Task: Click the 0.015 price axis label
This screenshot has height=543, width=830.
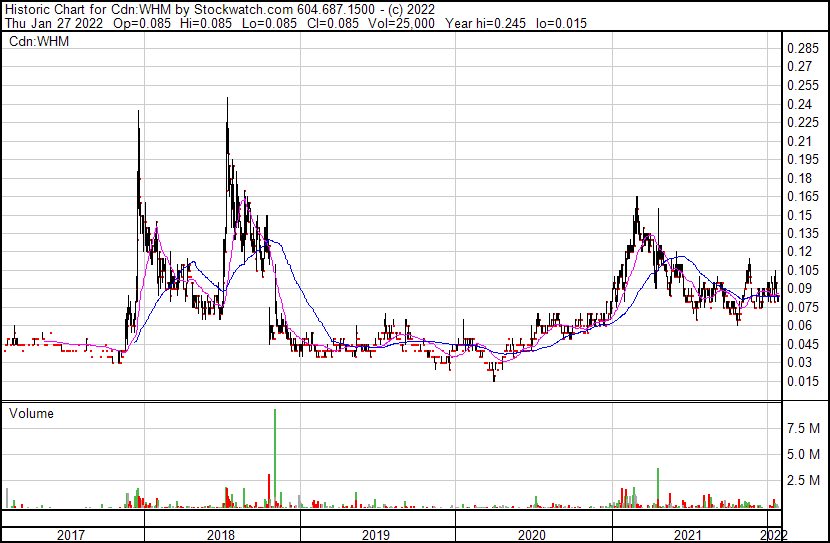Action: 803,381
